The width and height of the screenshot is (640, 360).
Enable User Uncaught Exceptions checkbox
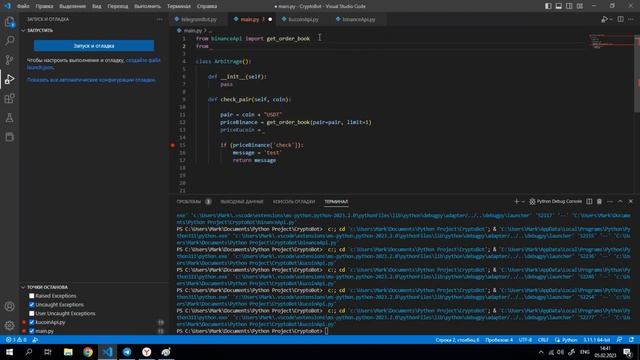32,313
